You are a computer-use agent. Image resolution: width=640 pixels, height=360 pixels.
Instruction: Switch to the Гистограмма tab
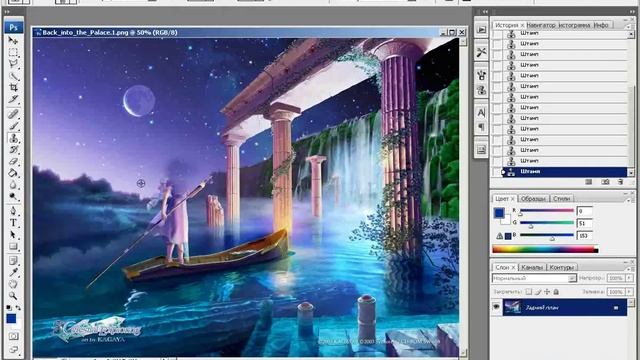click(574, 25)
